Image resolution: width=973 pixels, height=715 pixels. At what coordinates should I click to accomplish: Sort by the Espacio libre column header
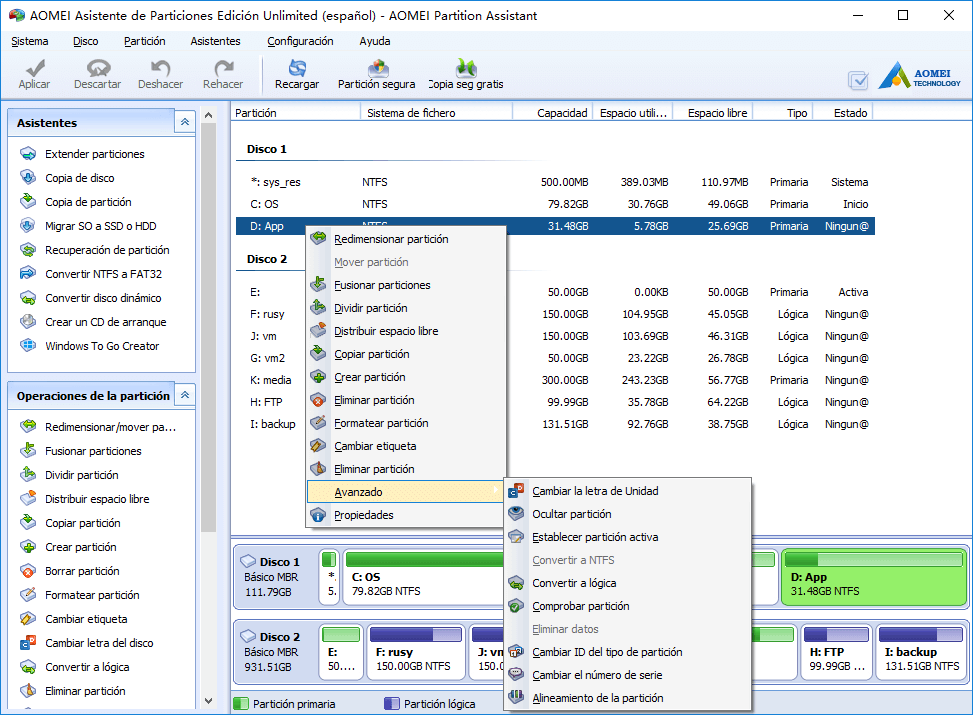point(712,113)
